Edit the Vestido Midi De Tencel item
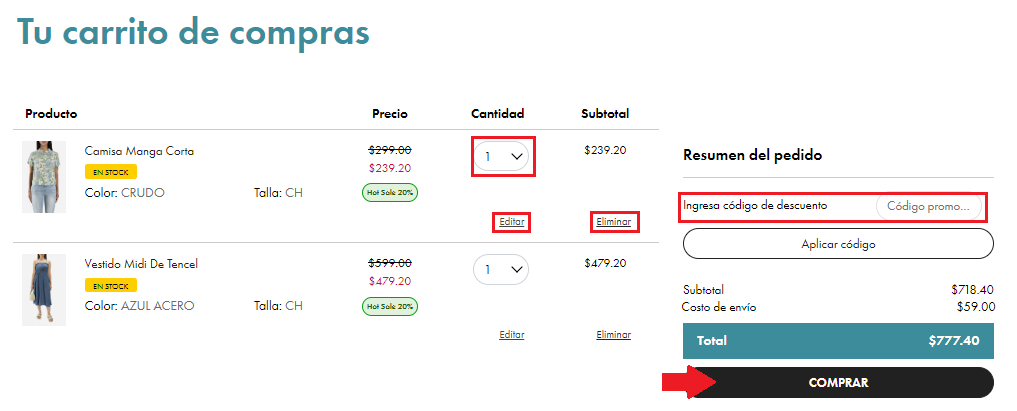This screenshot has height=411, width=1017. [512, 335]
